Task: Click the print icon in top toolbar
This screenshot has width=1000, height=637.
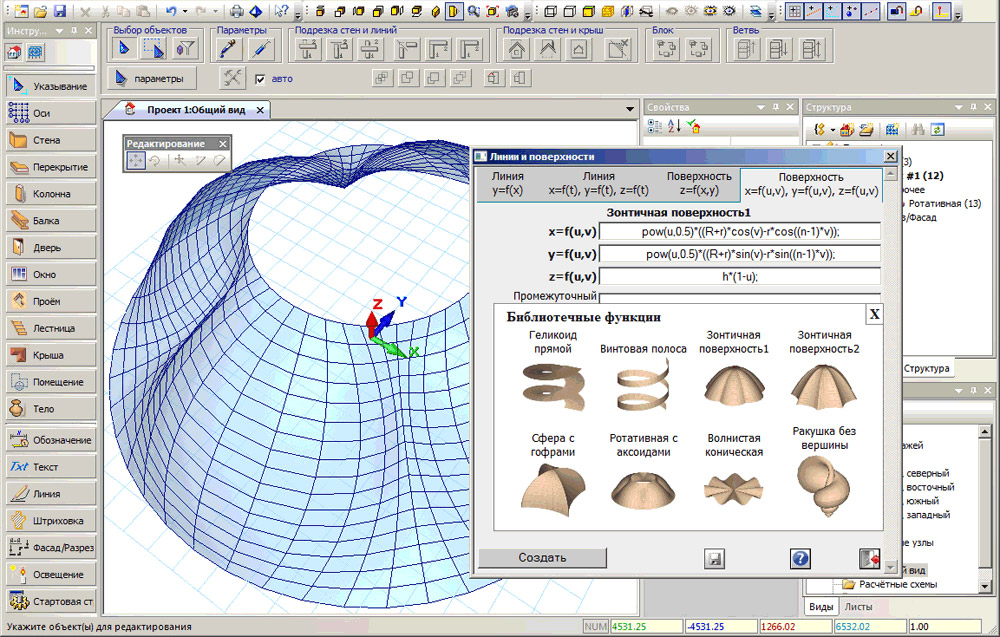Action: (236, 12)
